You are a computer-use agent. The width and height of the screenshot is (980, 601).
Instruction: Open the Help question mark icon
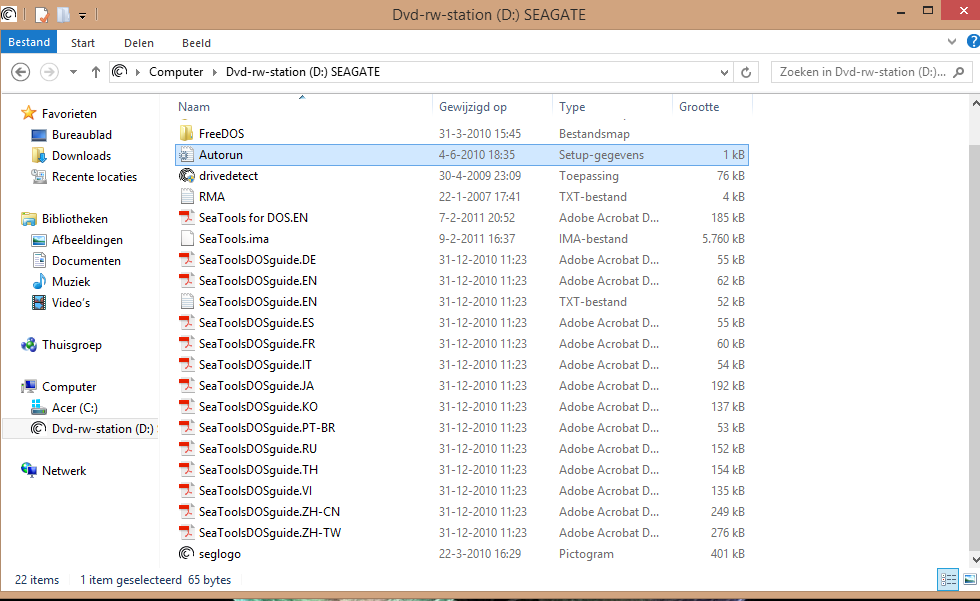pyautogui.click(x=972, y=42)
